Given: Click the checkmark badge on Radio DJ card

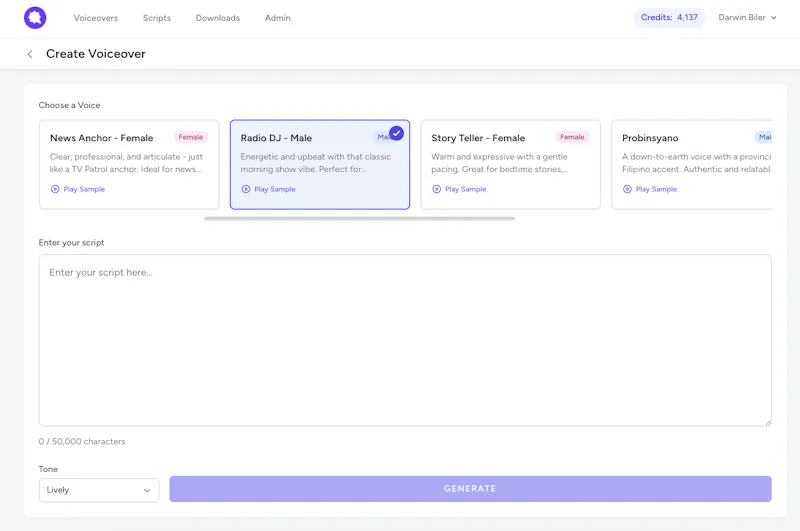Looking at the screenshot, I should (x=396, y=133).
